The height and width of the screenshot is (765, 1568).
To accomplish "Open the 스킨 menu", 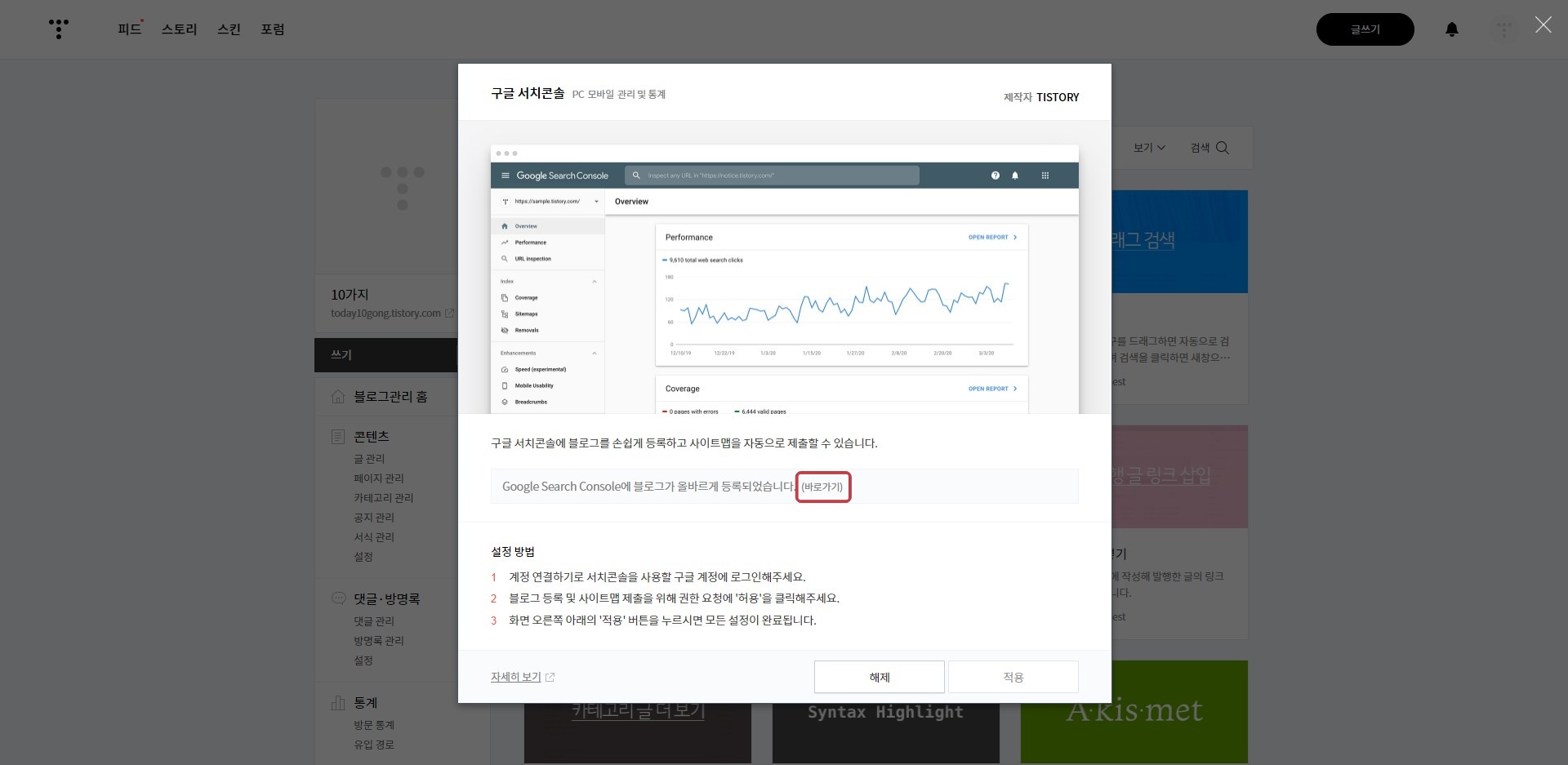I will pos(229,29).
